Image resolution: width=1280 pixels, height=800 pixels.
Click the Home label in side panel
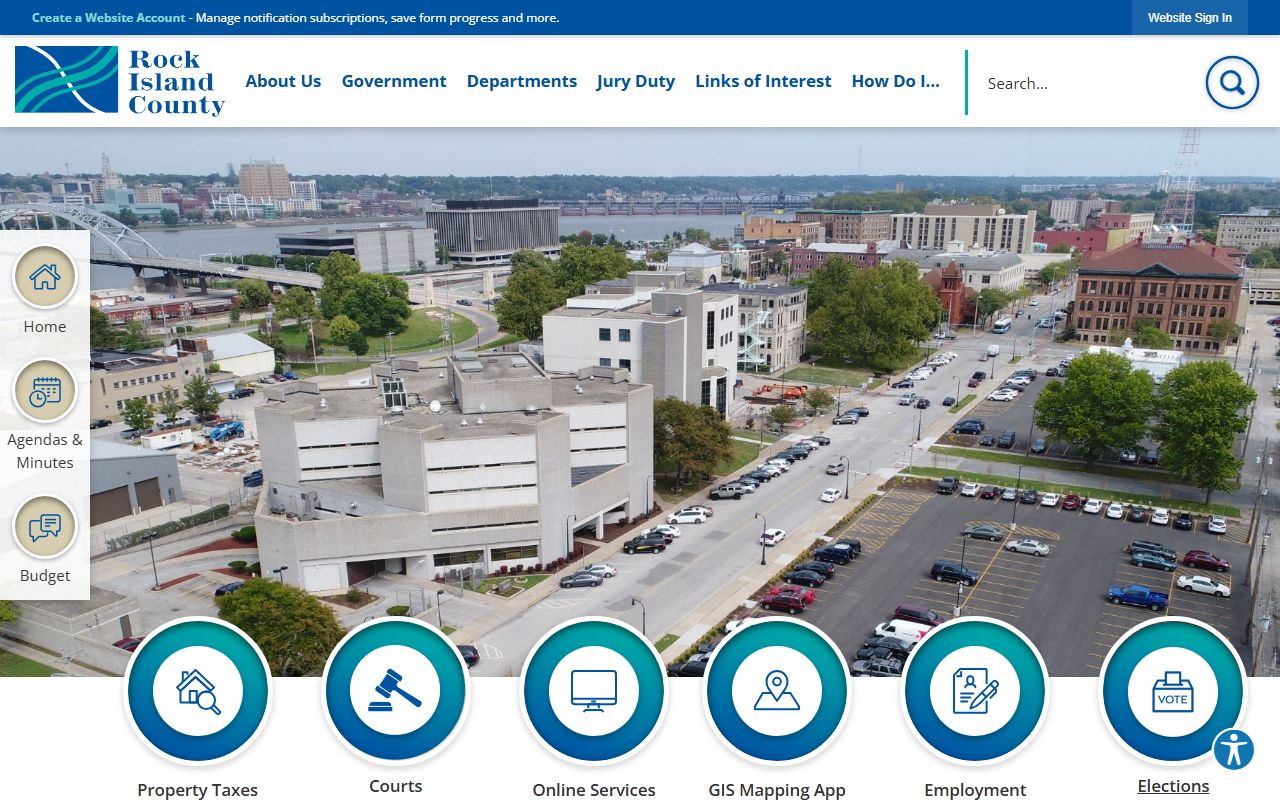click(x=45, y=327)
